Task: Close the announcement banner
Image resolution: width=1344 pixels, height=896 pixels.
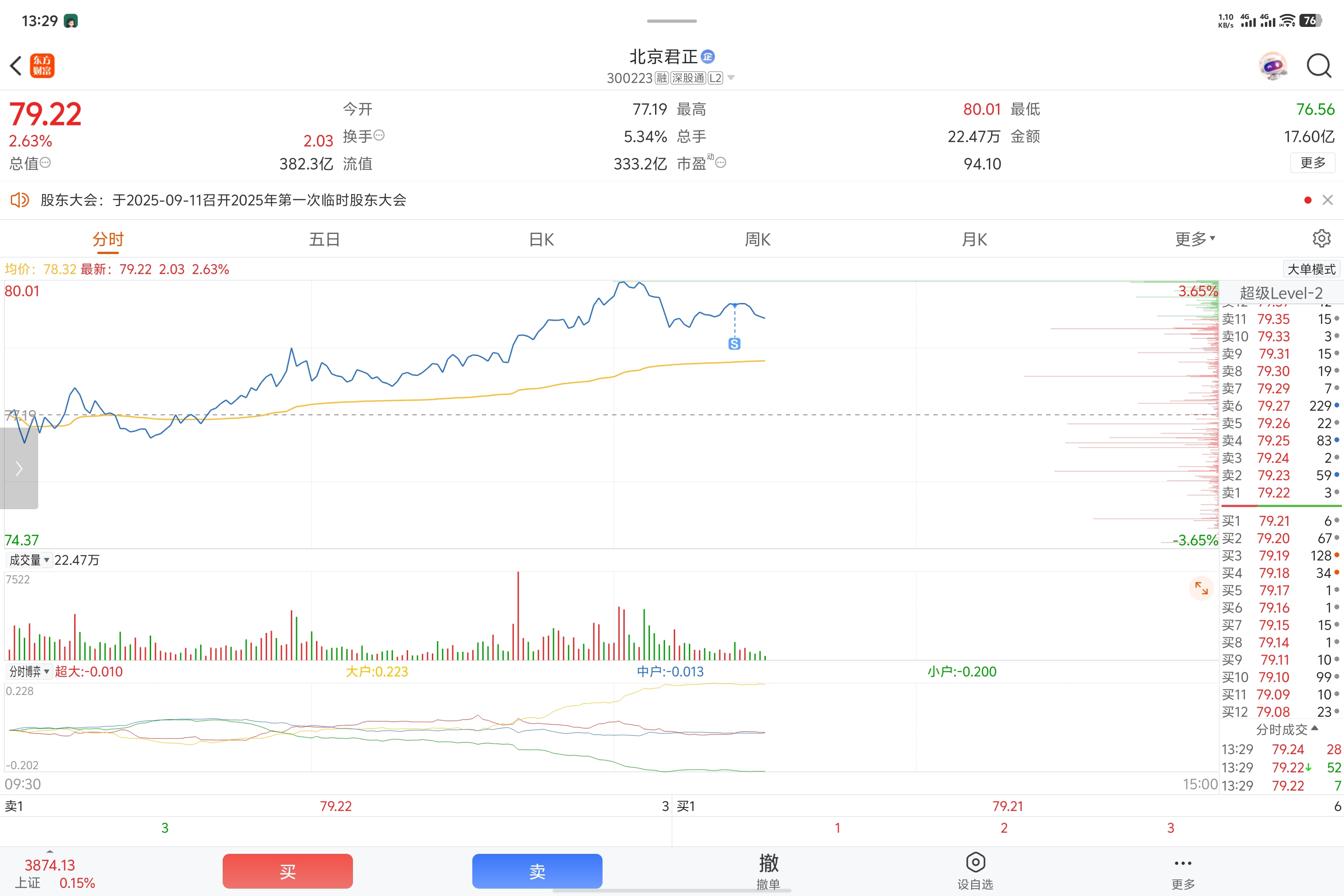Action: 1328,200
